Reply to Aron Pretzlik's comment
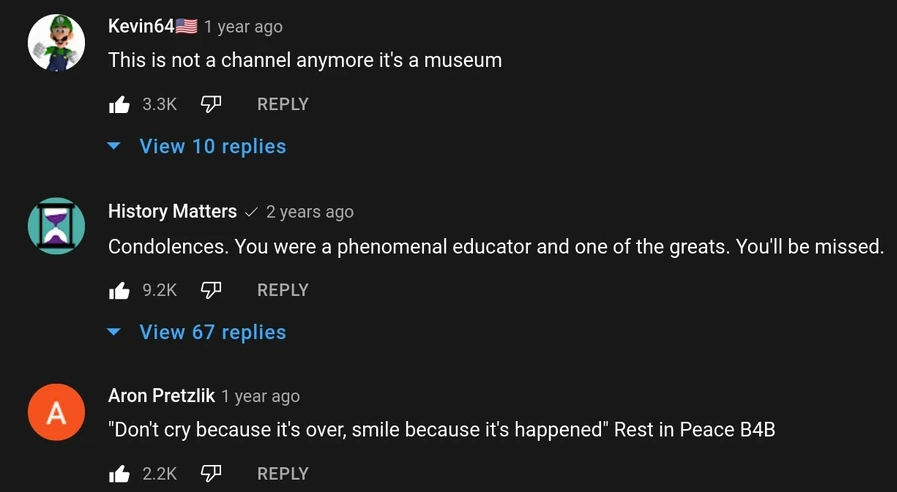 click(x=282, y=474)
